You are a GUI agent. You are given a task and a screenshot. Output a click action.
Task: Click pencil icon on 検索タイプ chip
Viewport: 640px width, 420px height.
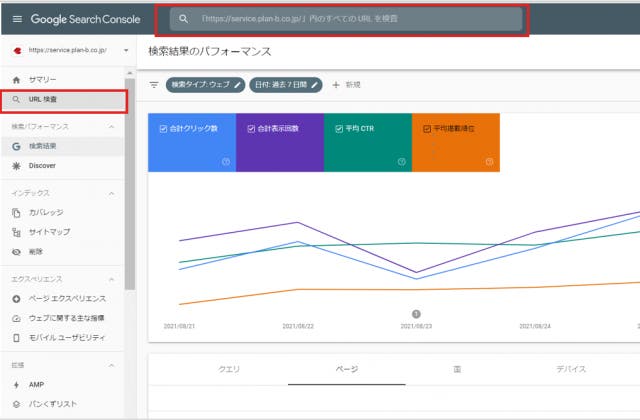point(238,85)
